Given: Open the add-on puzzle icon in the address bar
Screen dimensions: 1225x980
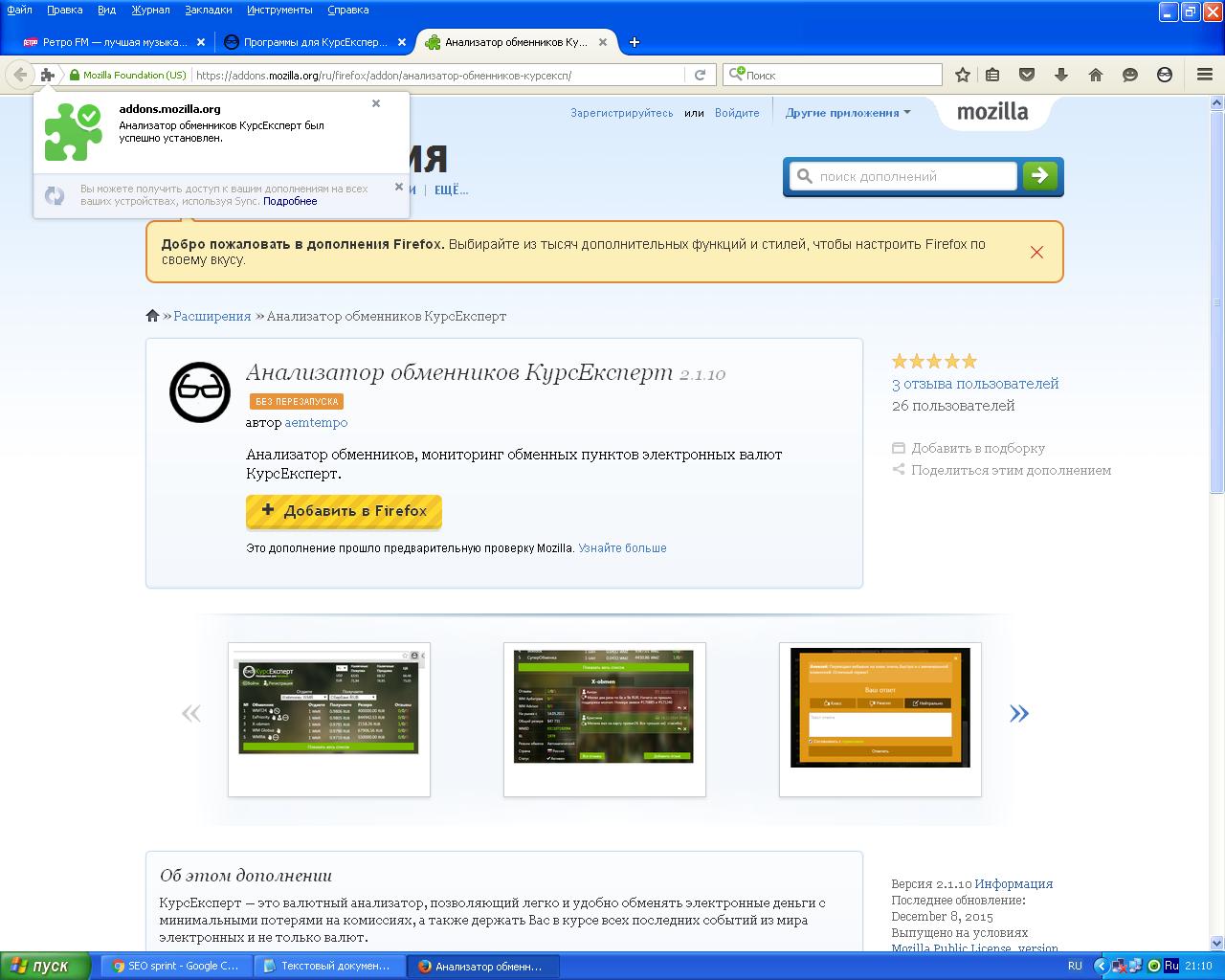Looking at the screenshot, I should (x=47, y=75).
